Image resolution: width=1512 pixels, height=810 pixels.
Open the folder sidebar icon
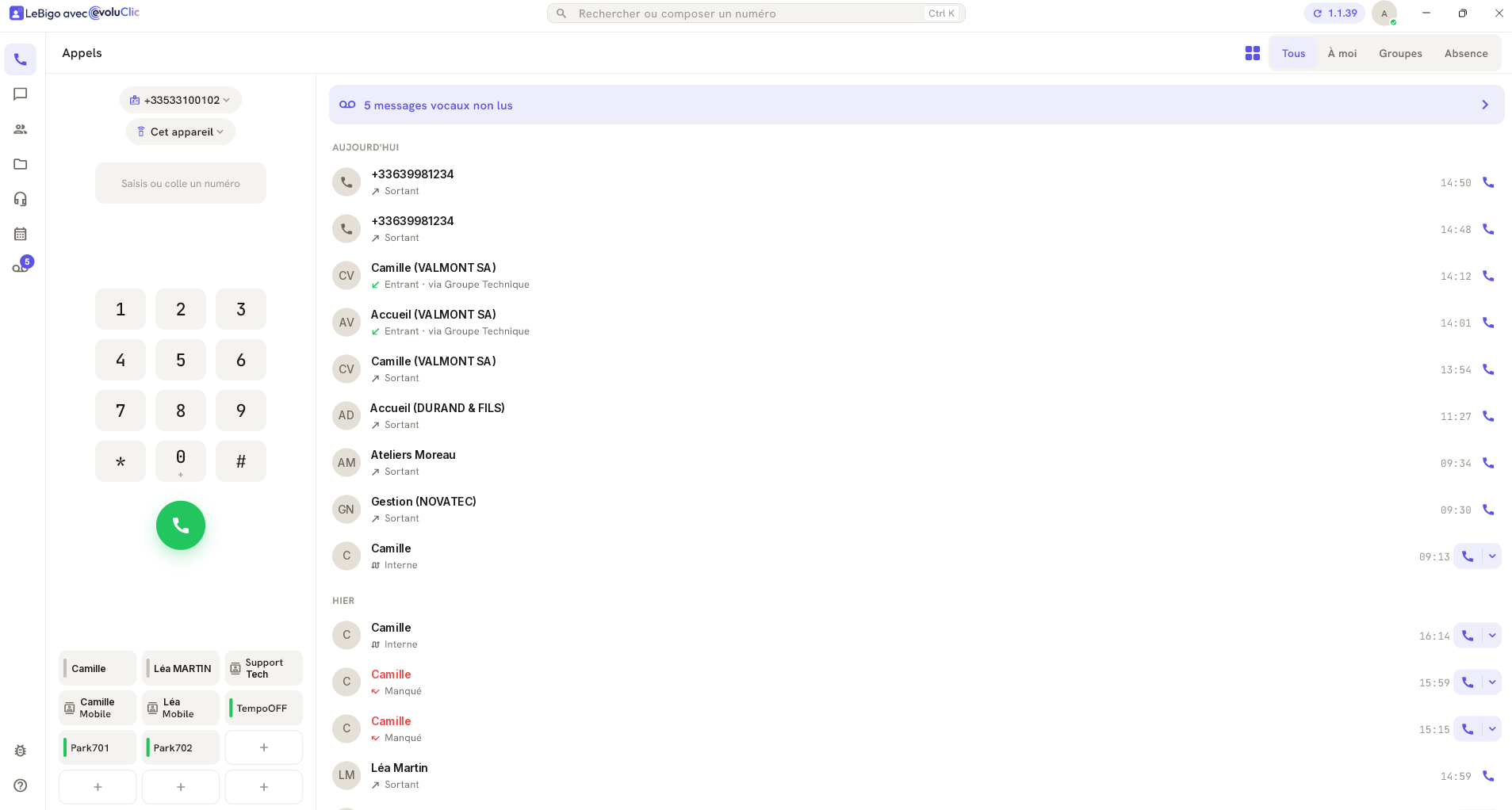point(21,164)
